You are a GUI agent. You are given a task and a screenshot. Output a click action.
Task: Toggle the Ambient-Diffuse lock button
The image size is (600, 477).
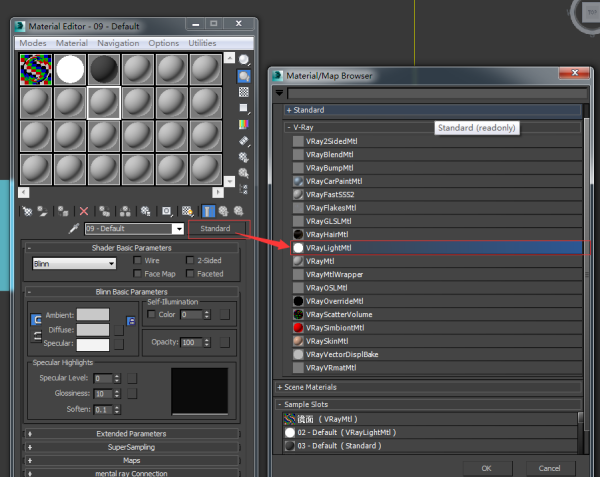pyautogui.click(x=36, y=319)
